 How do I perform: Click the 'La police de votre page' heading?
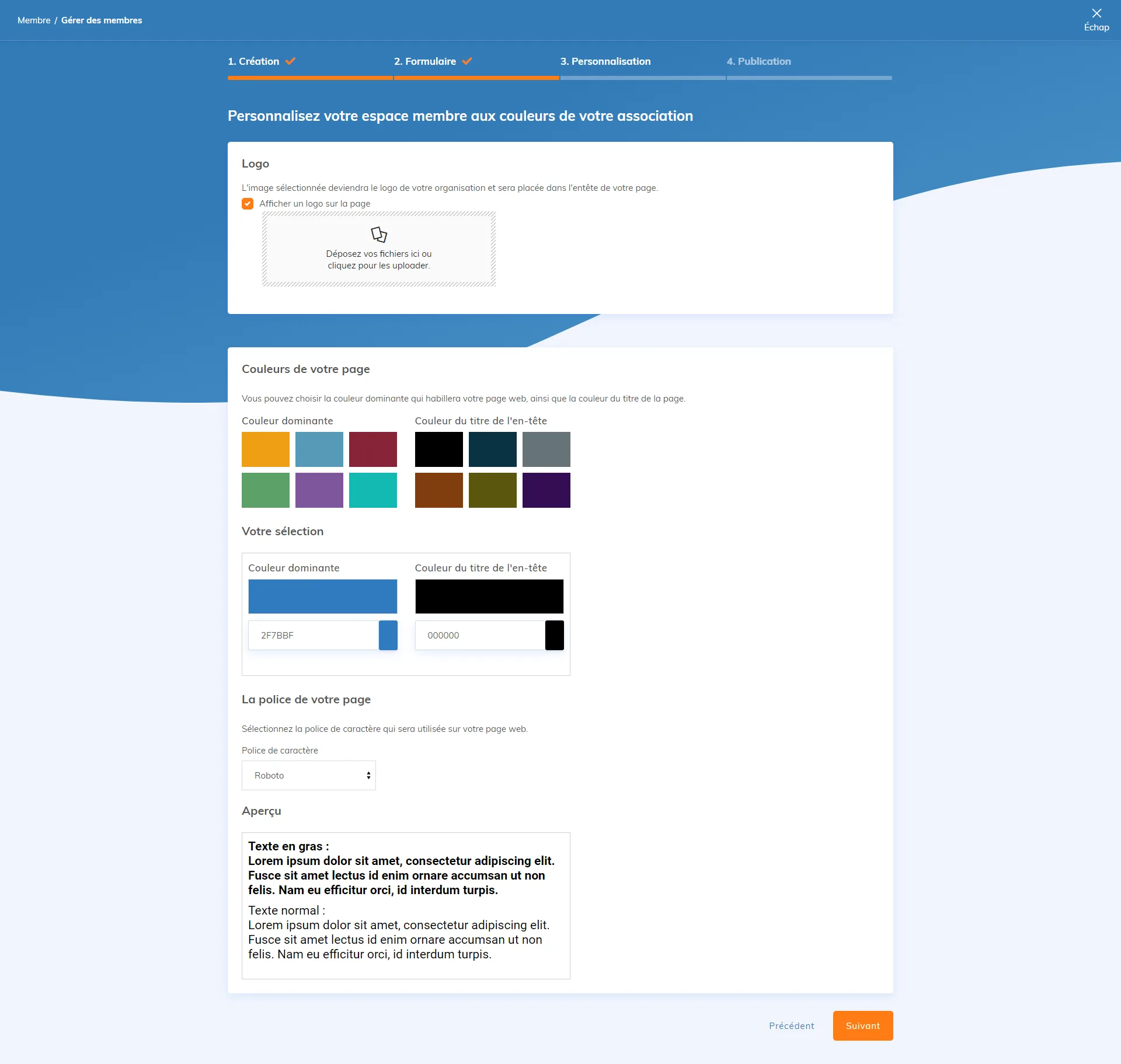(x=307, y=699)
